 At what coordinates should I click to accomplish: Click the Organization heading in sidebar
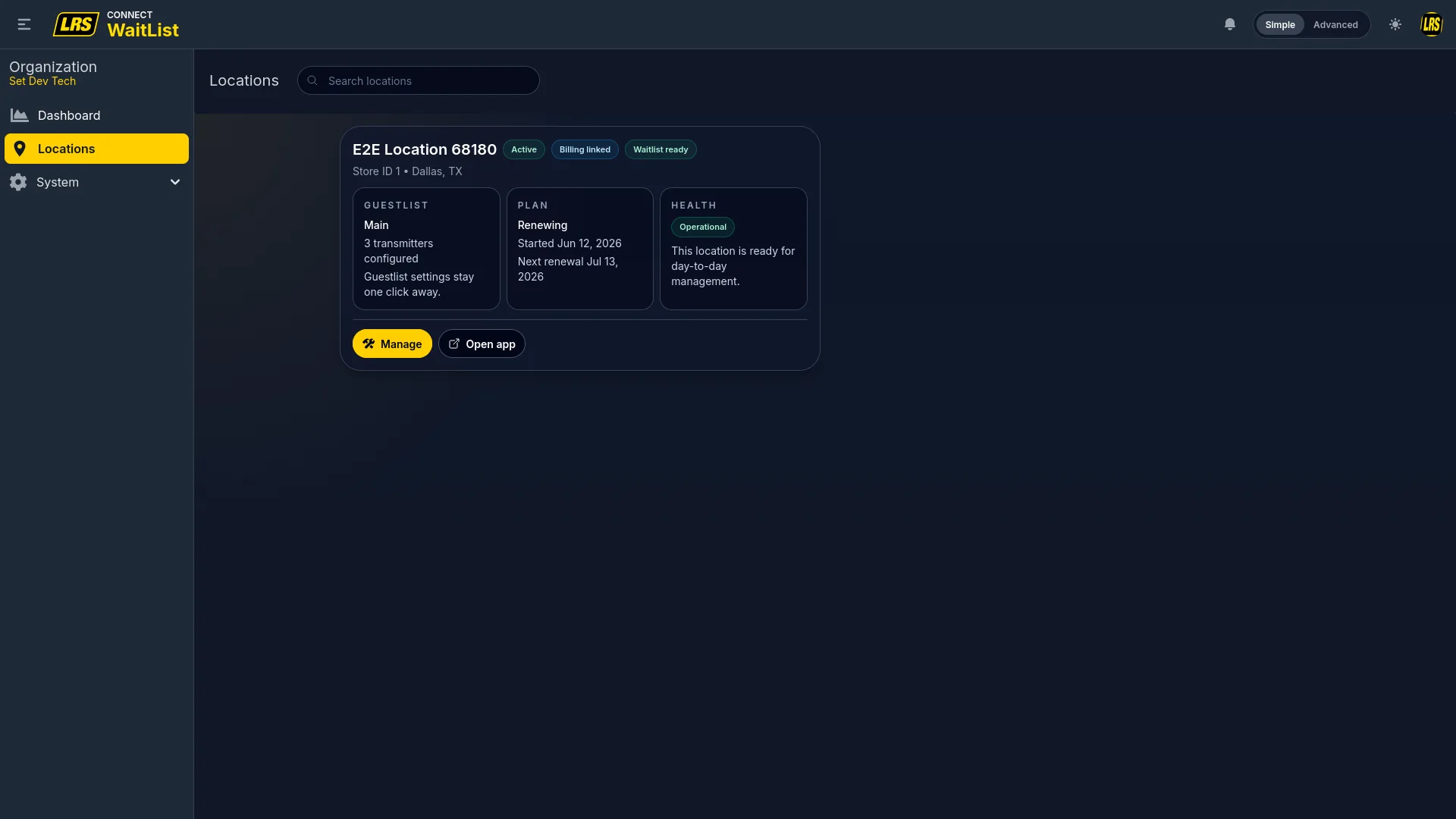point(53,67)
